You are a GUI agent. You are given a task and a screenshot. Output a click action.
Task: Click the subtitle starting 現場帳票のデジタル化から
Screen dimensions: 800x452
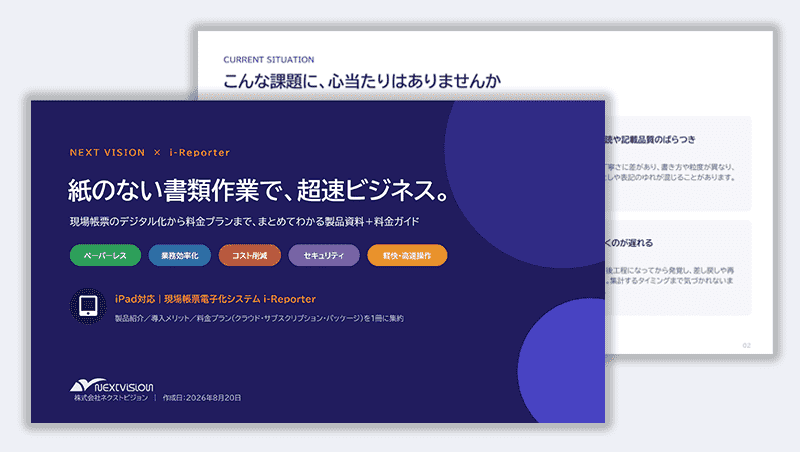(244, 221)
